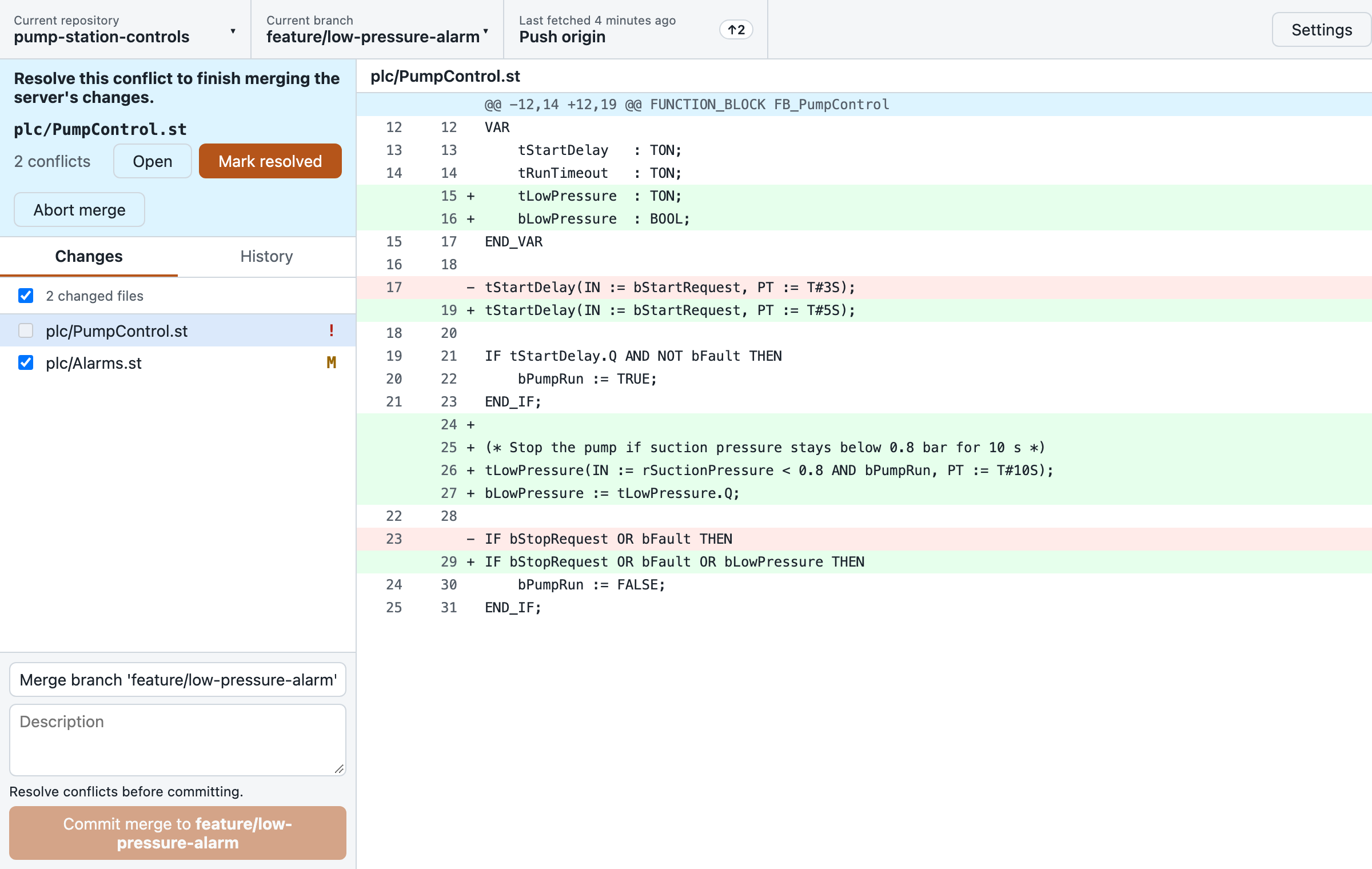The image size is (1372, 869).
Task: Check the plc/PumpControl.st file checkbox
Action: point(26,330)
